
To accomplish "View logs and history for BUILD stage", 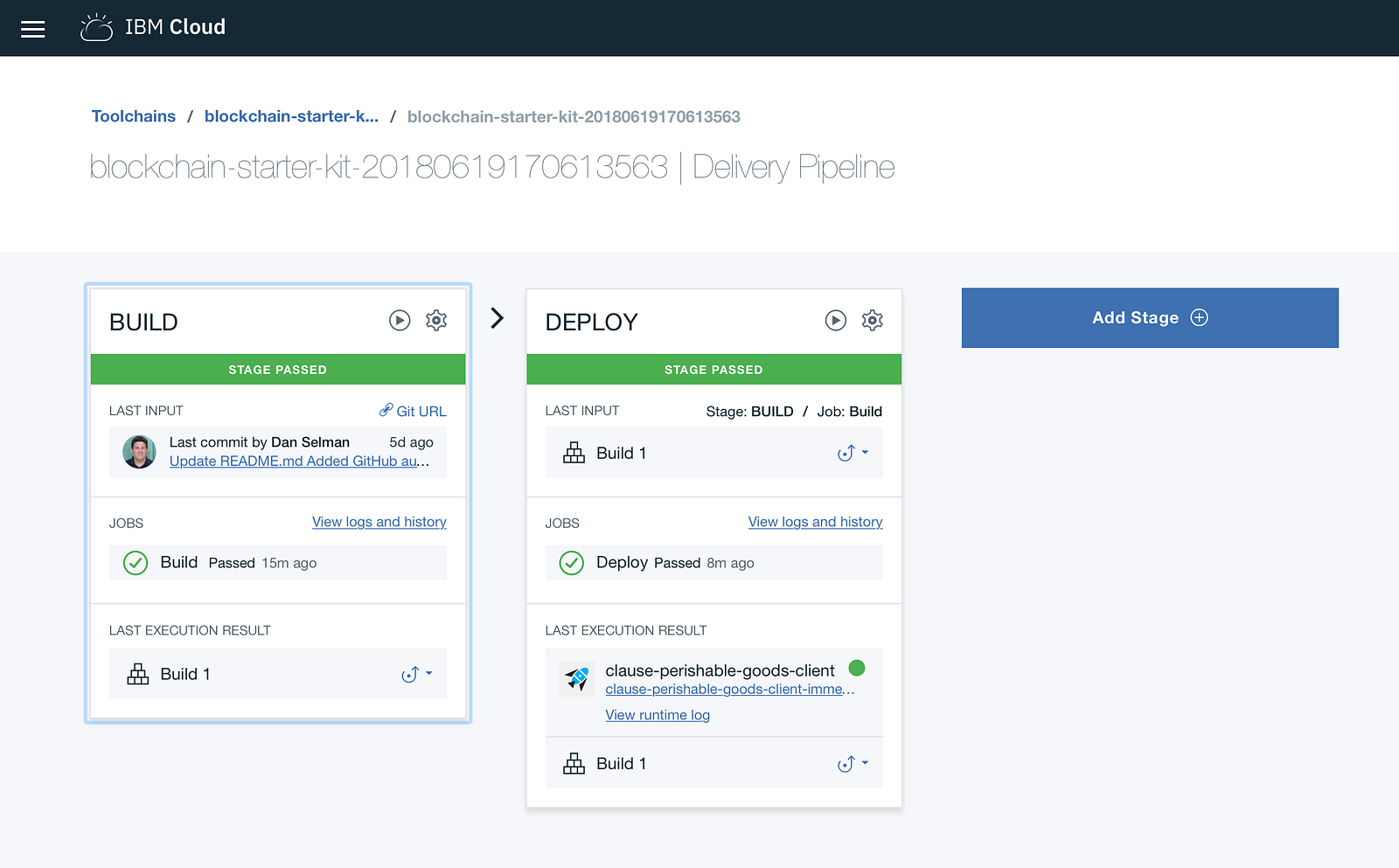I will 379,522.
